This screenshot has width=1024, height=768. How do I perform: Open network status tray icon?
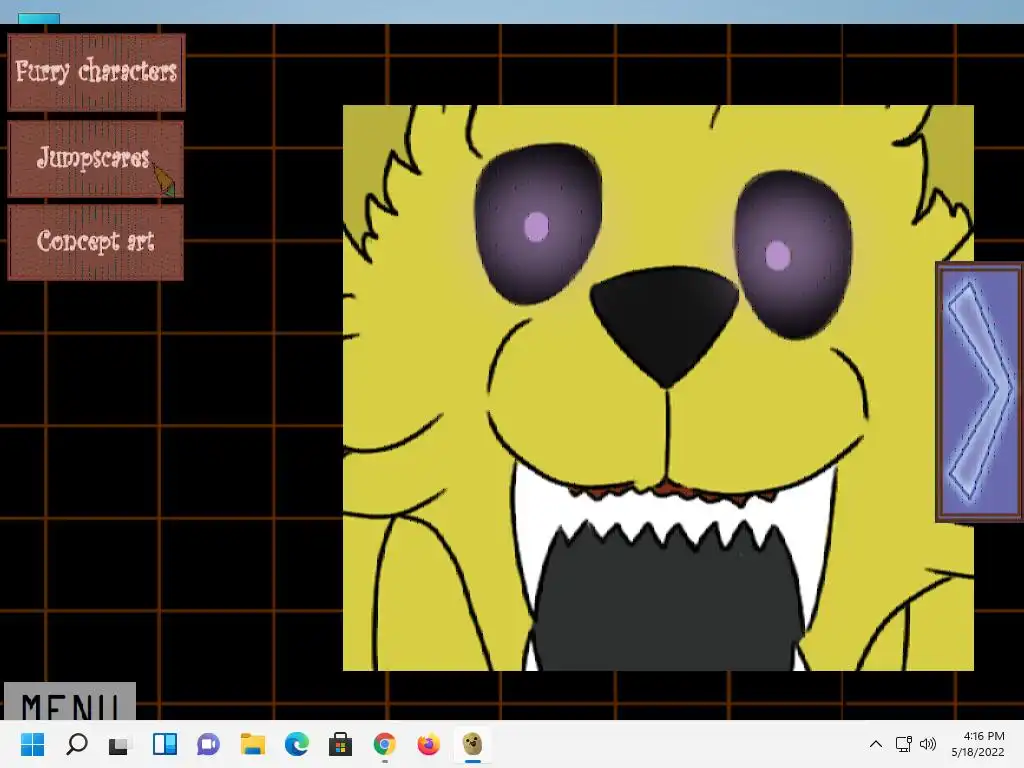904,744
